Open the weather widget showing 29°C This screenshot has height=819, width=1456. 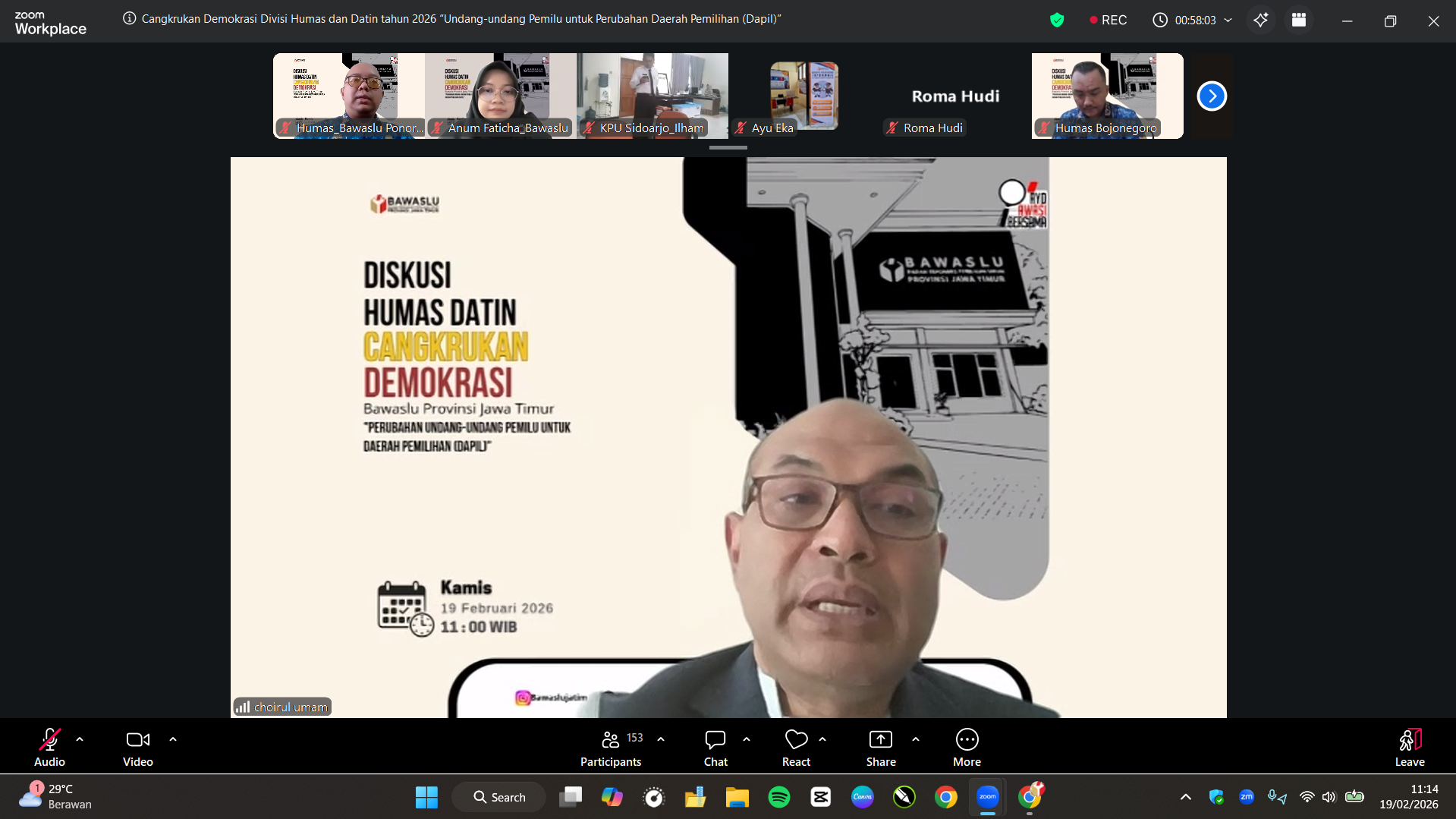pos(55,796)
